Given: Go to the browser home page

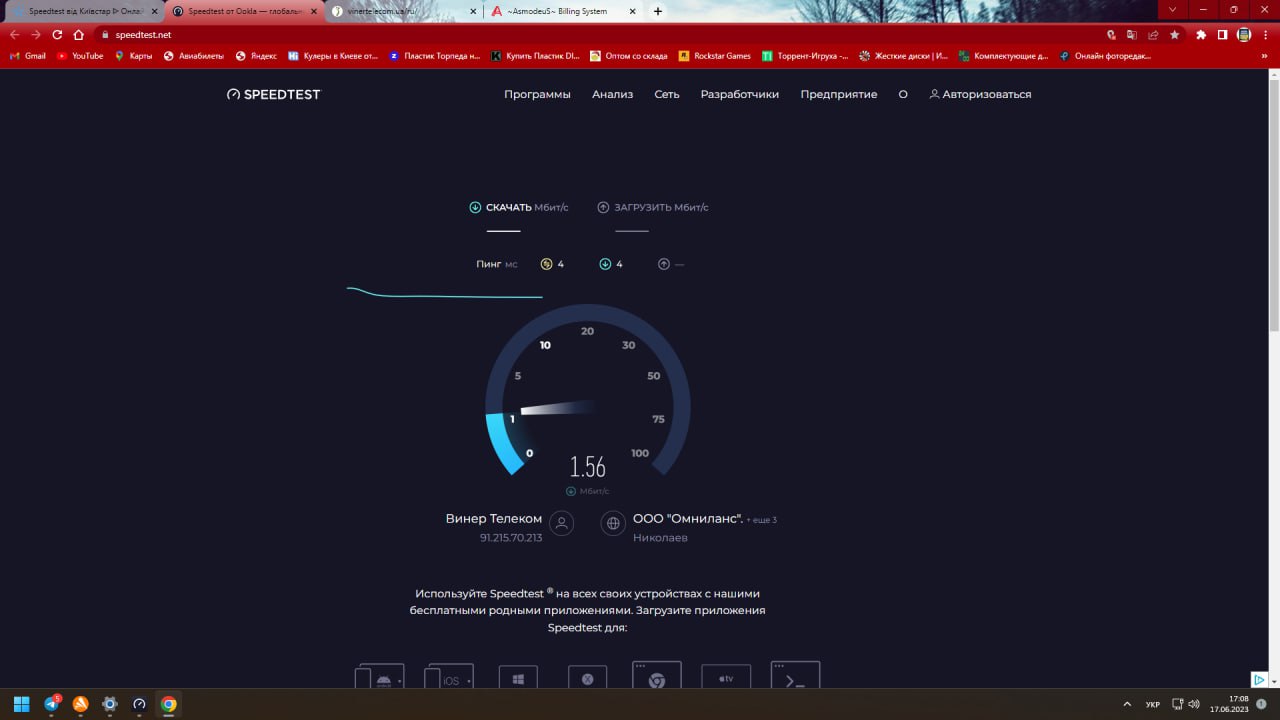Looking at the screenshot, I should [78, 34].
